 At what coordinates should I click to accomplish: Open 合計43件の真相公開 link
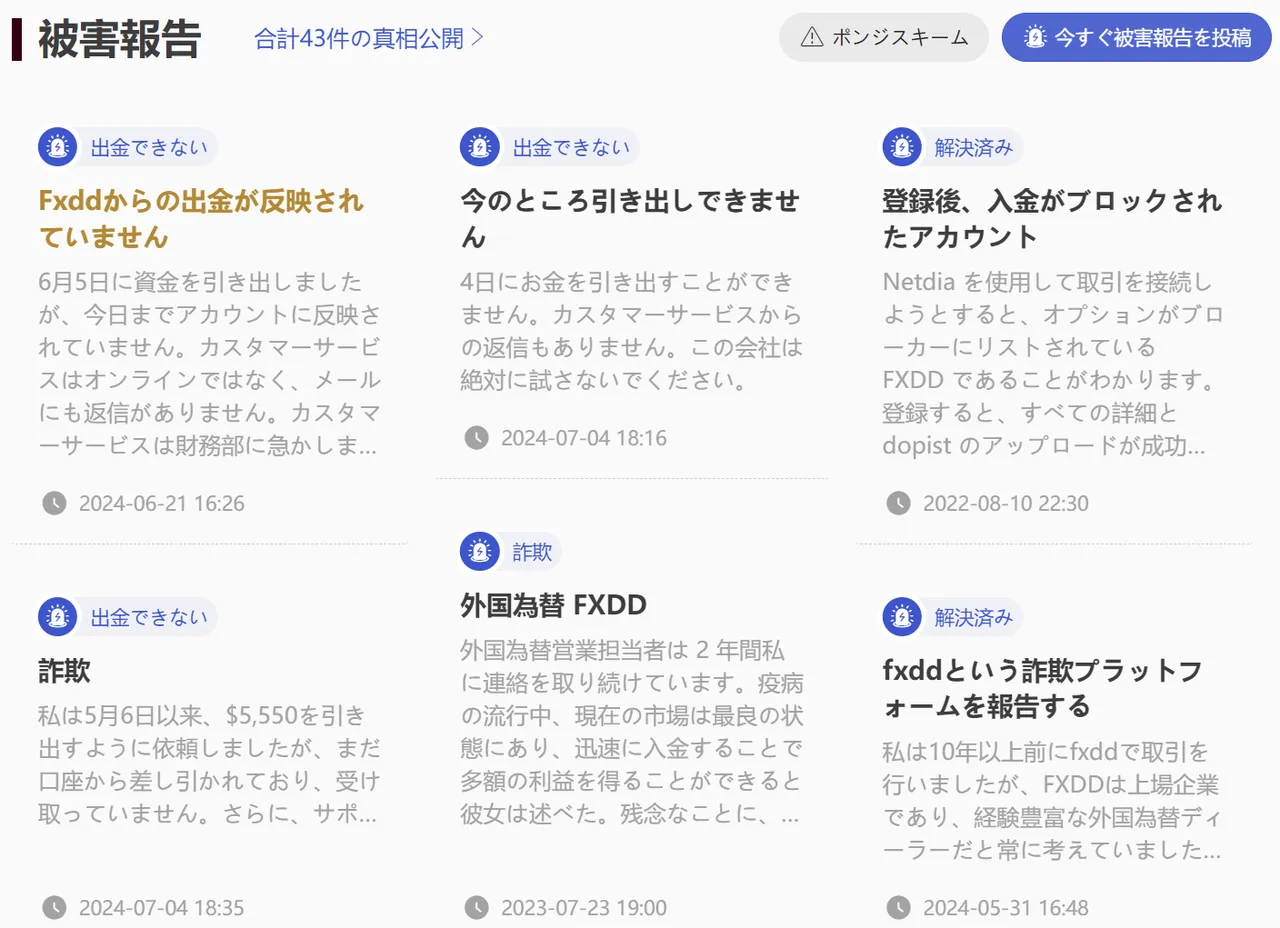pyautogui.click(x=369, y=38)
